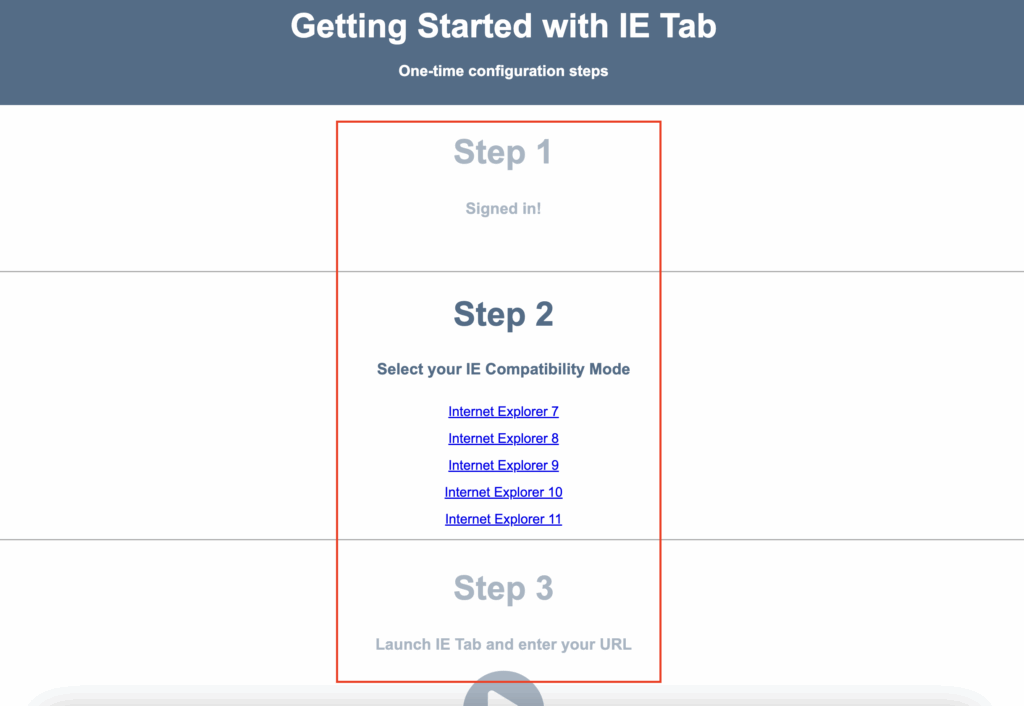This screenshot has width=1024, height=706.
Task: Click the Step 1 heading
Action: [x=503, y=152]
